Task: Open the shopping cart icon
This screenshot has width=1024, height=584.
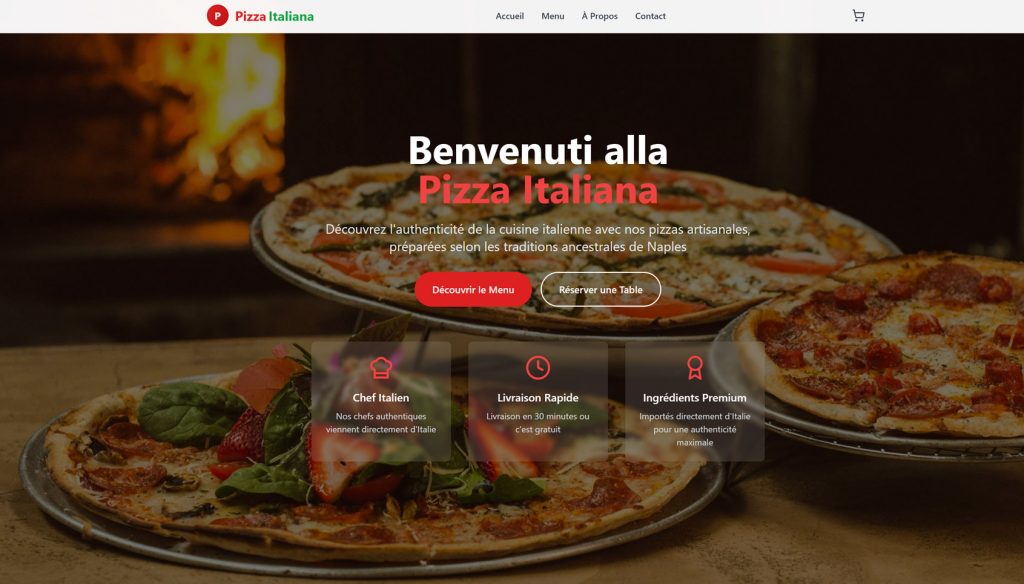Action: [x=858, y=16]
